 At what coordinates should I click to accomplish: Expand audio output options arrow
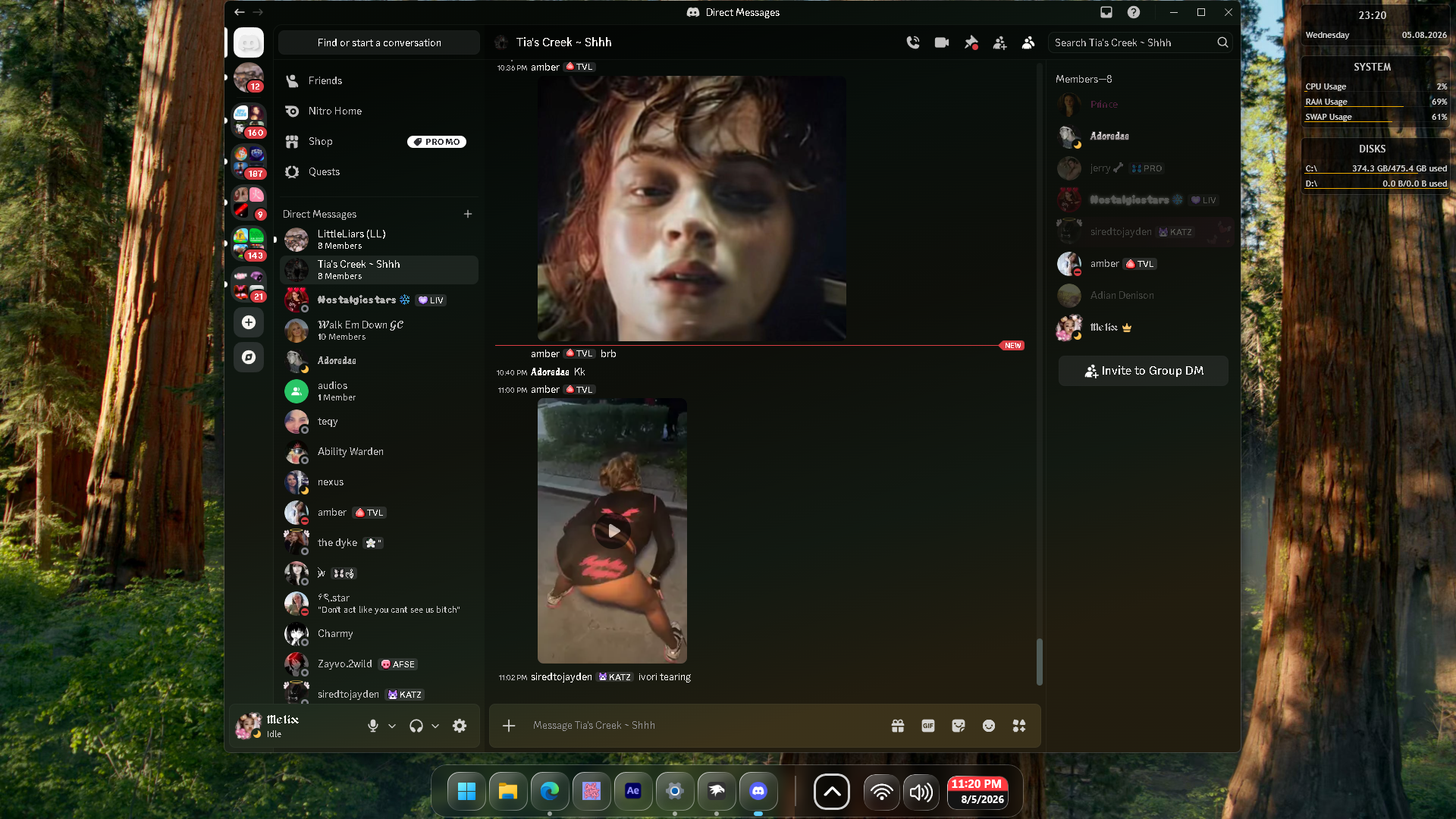click(x=435, y=726)
